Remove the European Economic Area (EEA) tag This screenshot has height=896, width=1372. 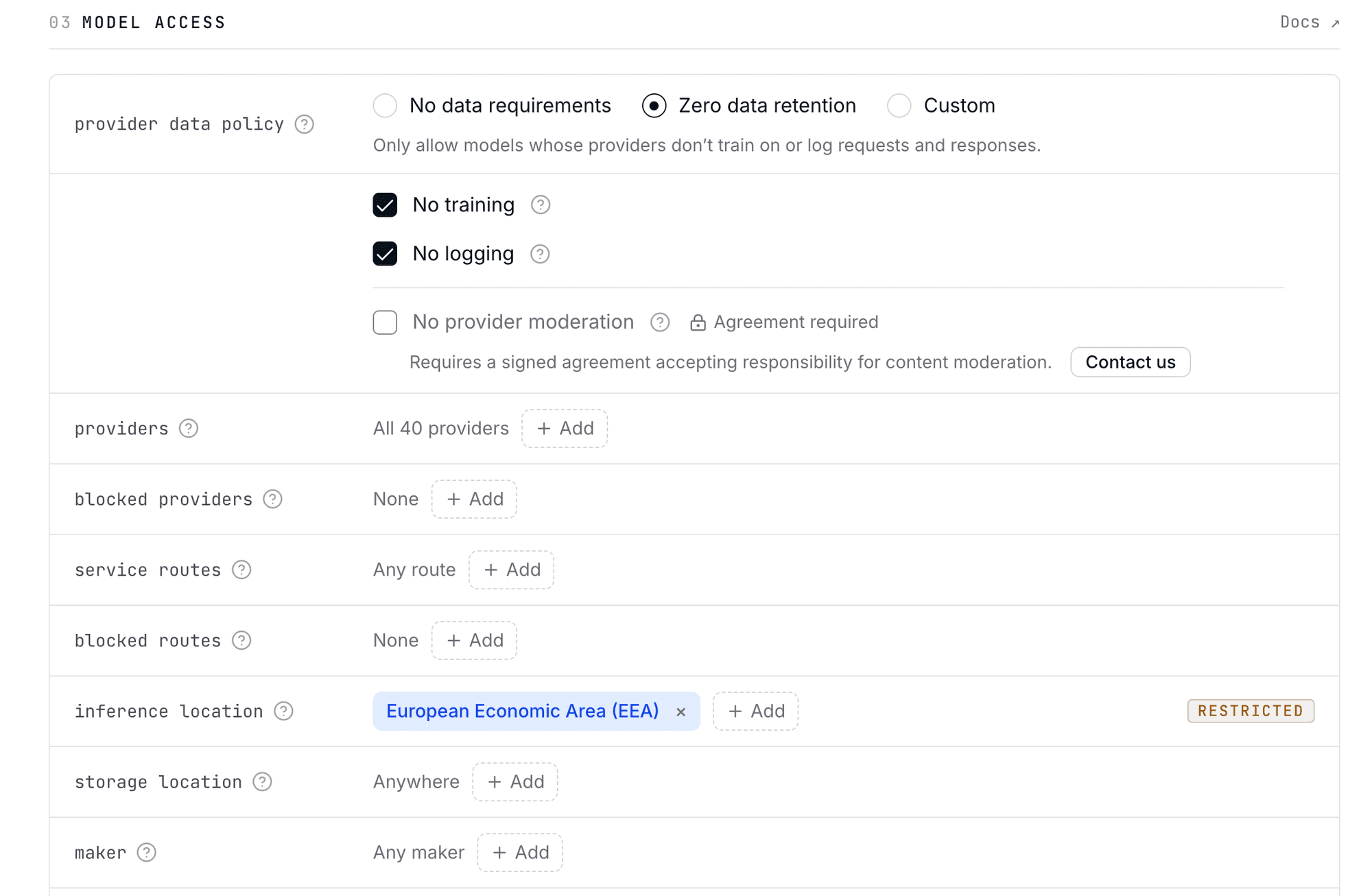(681, 711)
